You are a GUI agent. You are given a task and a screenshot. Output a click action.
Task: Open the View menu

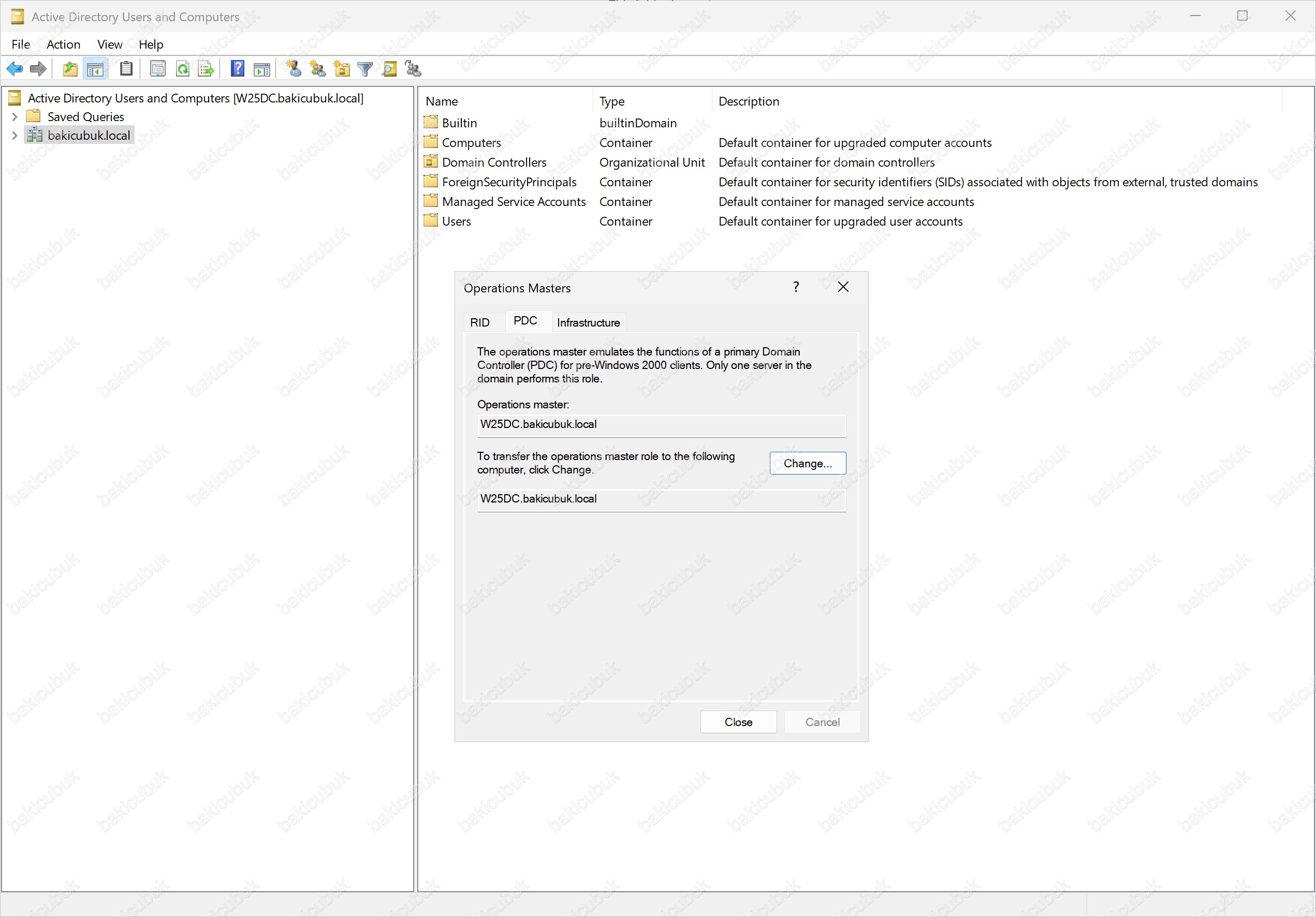[x=109, y=44]
